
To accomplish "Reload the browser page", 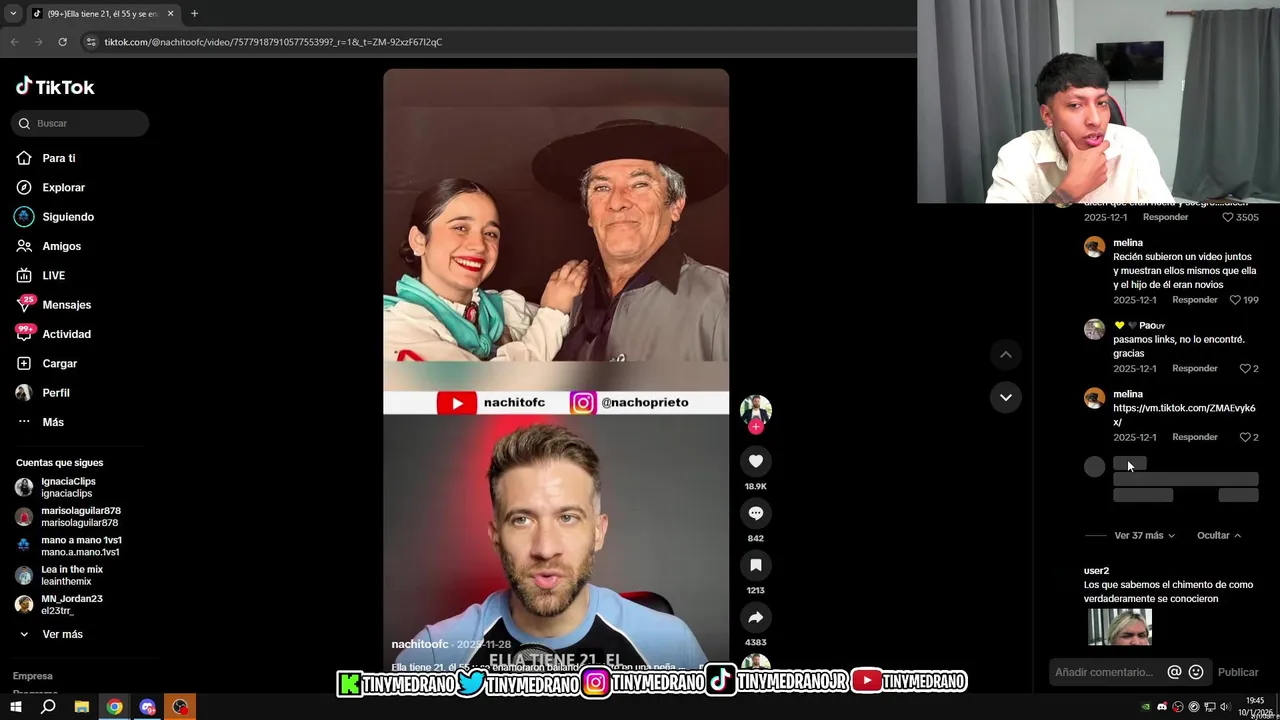I will (x=62, y=42).
